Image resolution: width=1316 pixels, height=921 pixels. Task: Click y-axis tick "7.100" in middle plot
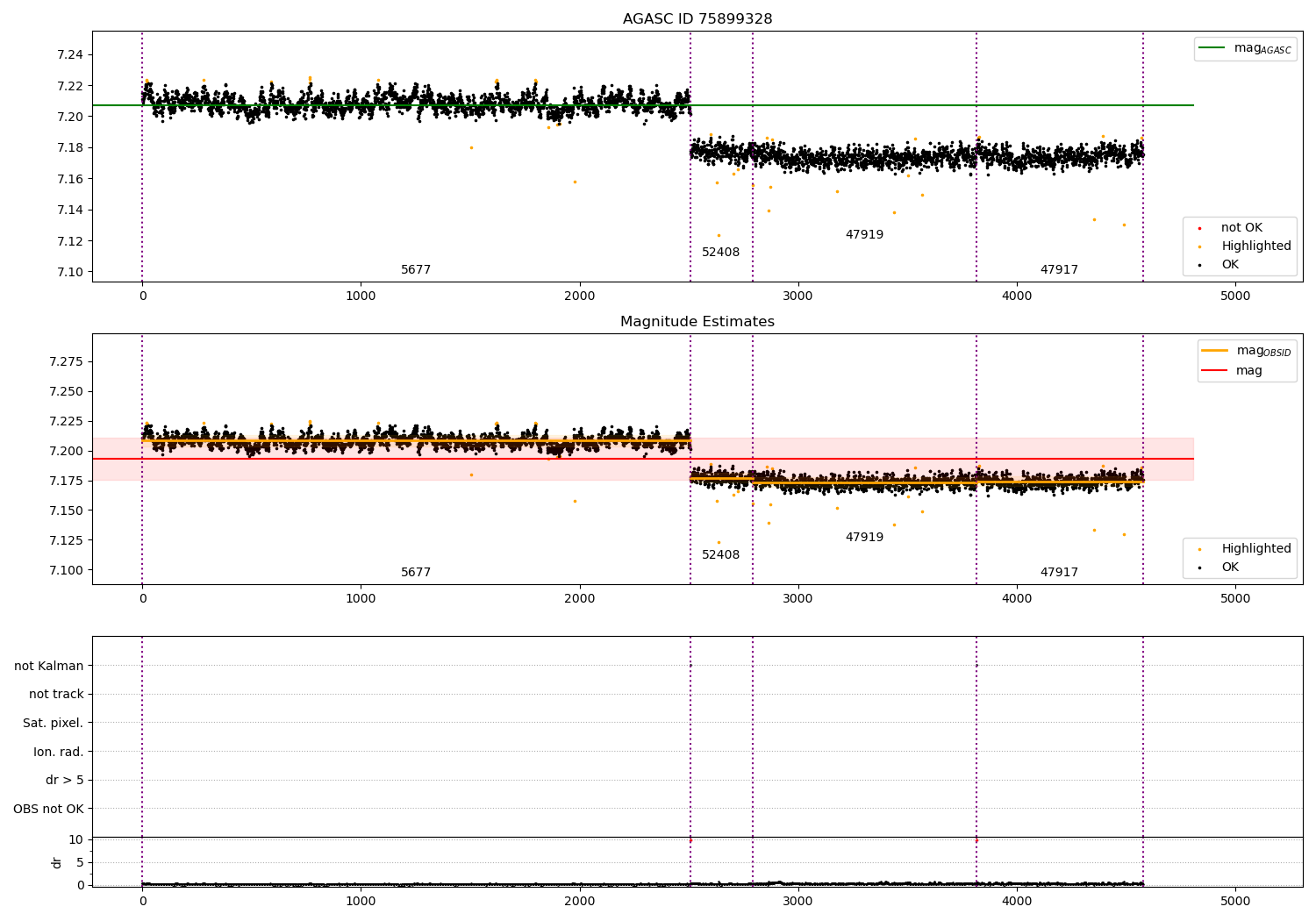tap(67, 571)
